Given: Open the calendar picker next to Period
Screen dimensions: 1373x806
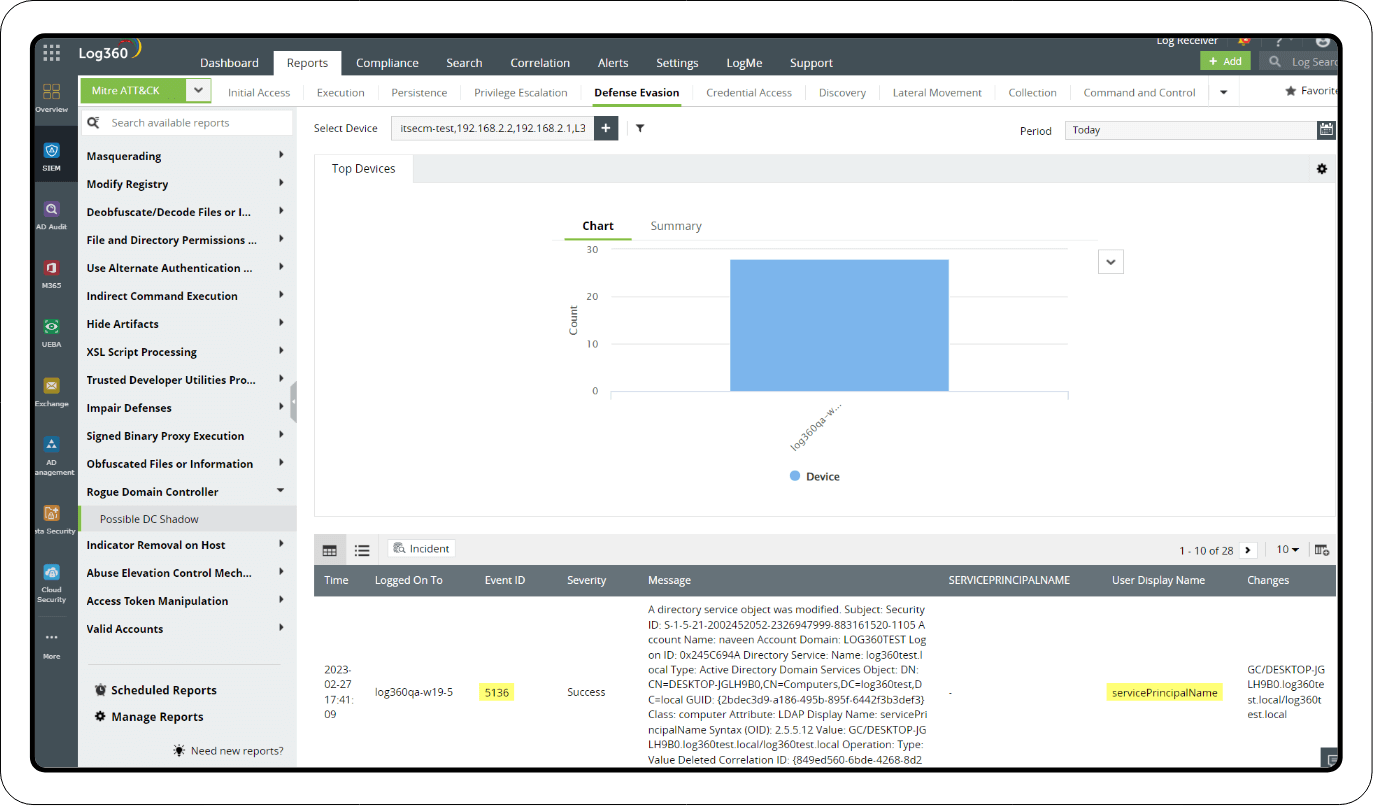Looking at the screenshot, I should [x=1326, y=130].
